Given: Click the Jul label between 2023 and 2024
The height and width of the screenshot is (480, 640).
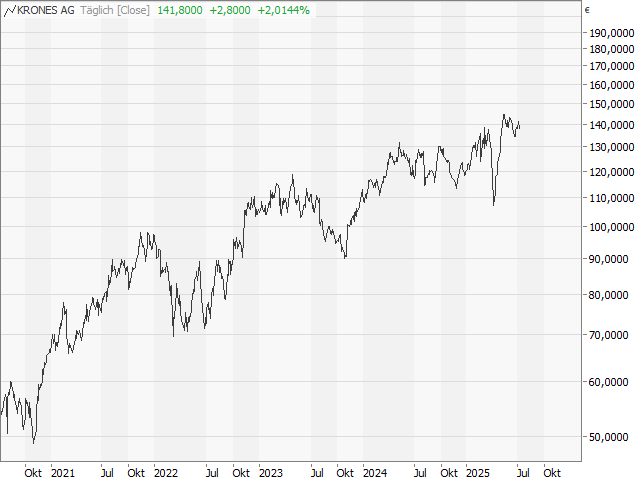Looking at the screenshot, I should pos(317,473).
